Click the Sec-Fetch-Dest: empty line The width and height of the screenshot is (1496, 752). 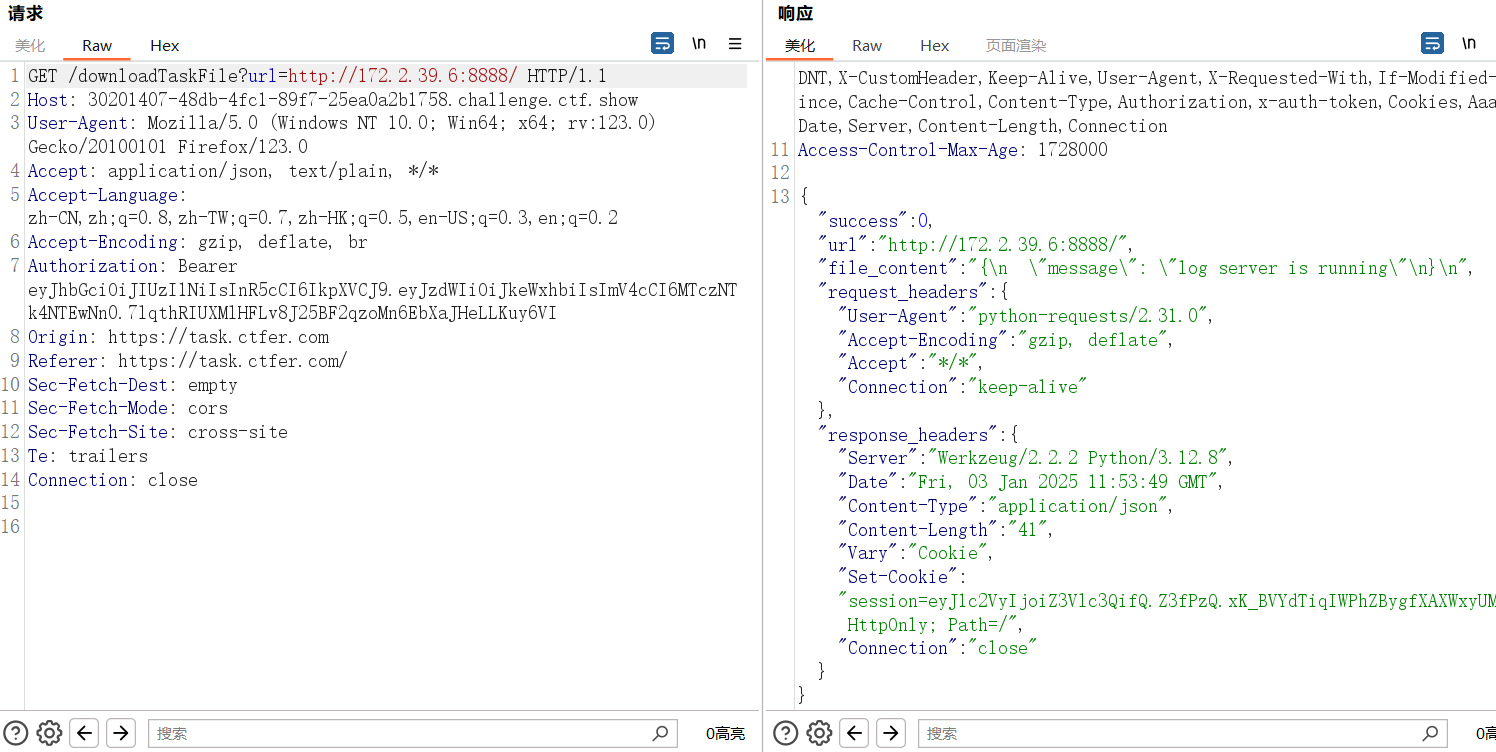132,385
